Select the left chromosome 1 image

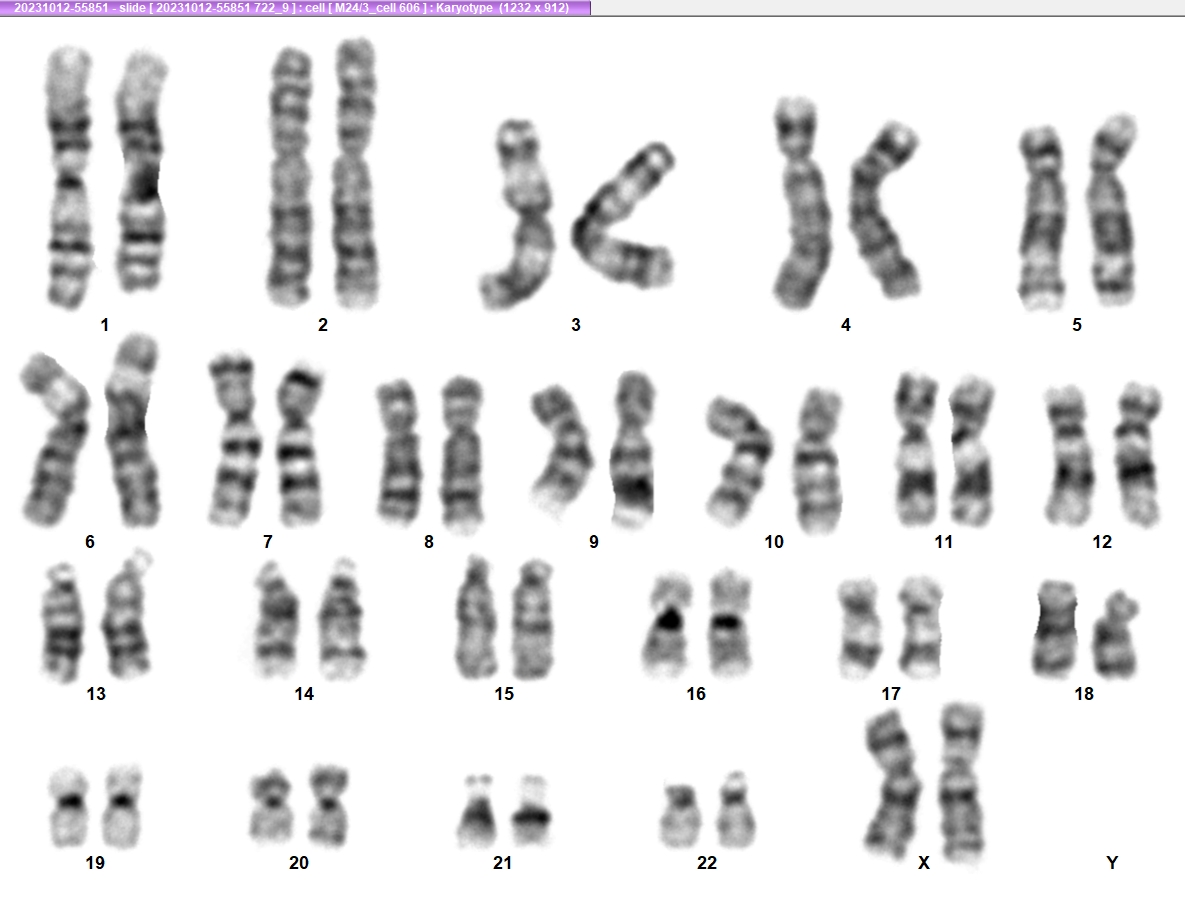69,178
